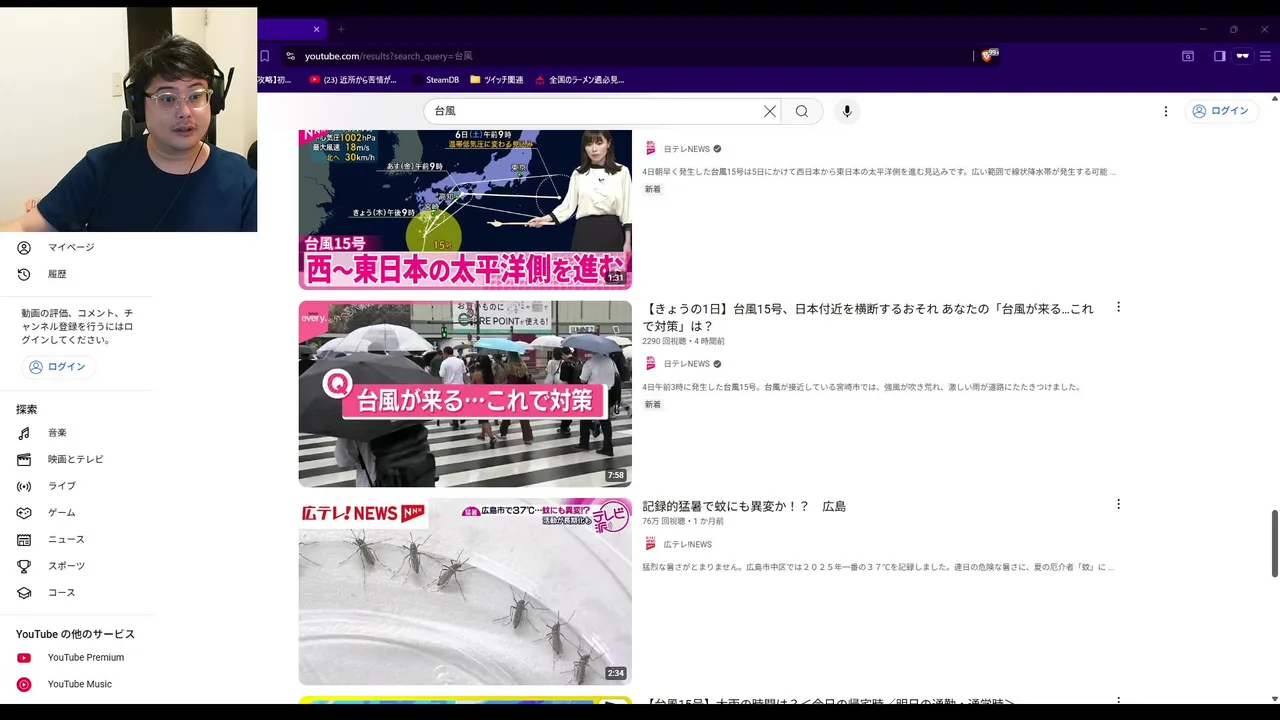Click the wallet icon in browser toolbar
This screenshot has height=720, width=1280.
1188,56
